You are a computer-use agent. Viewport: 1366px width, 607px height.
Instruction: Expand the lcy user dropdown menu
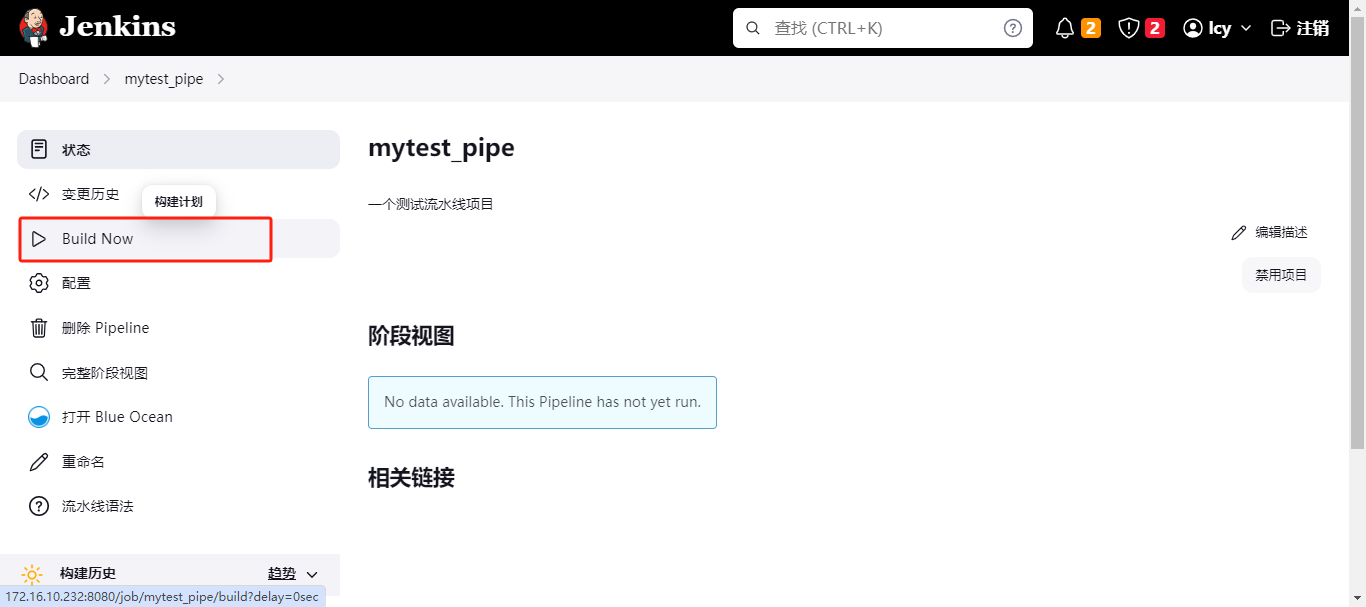pyautogui.click(x=1246, y=28)
